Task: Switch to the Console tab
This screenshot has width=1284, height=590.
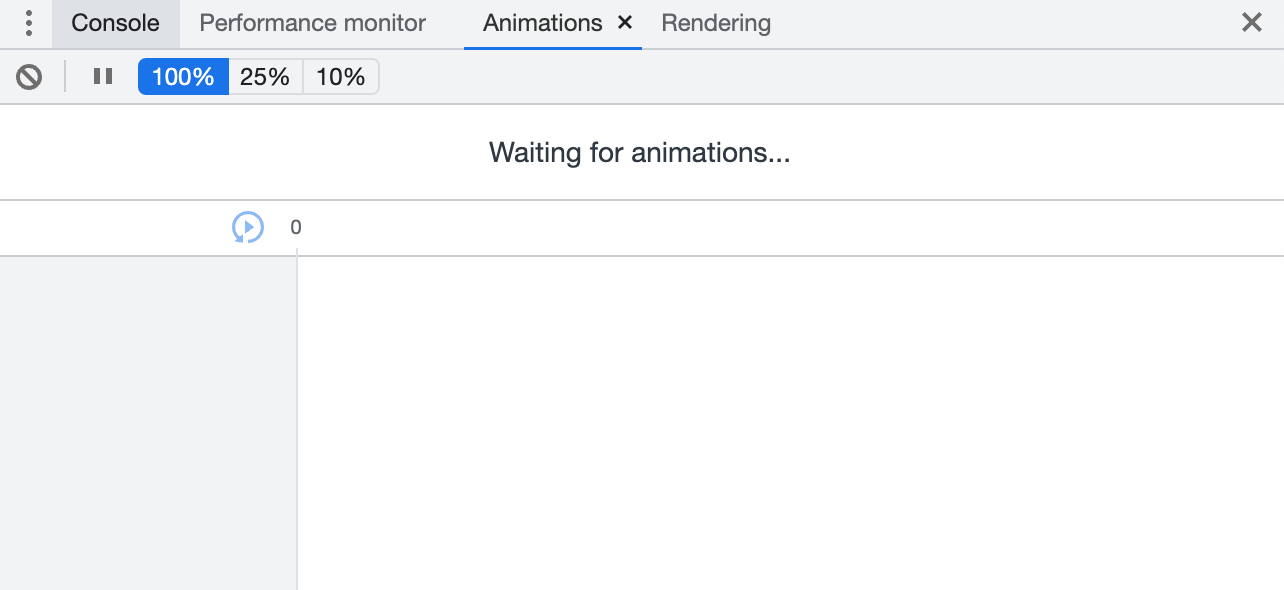Action: tap(115, 22)
